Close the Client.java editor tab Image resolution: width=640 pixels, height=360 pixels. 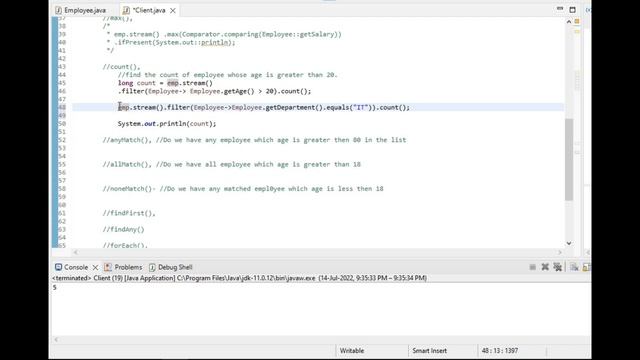point(173,11)
